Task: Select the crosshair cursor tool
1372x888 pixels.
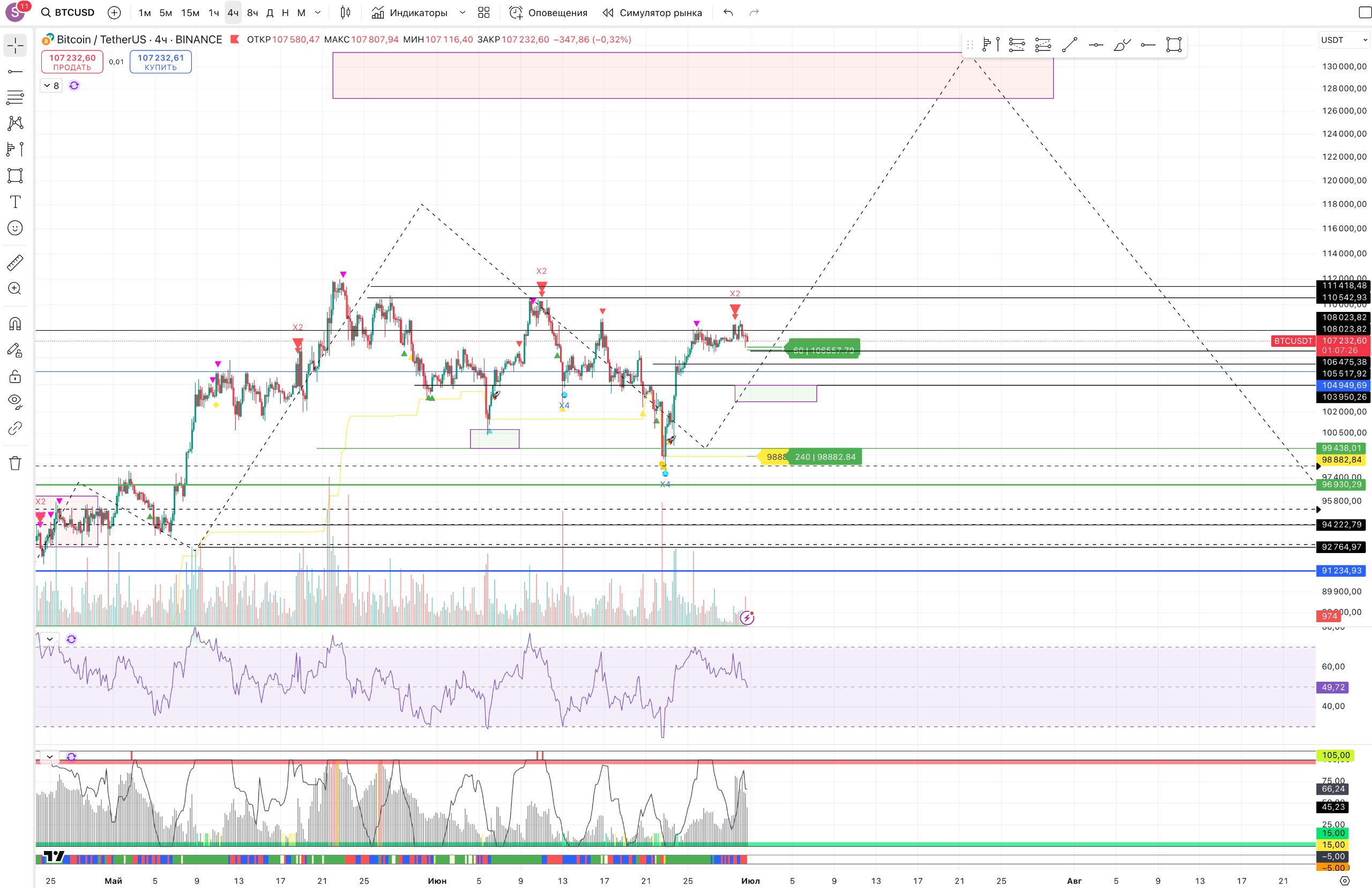Action: 15,45
